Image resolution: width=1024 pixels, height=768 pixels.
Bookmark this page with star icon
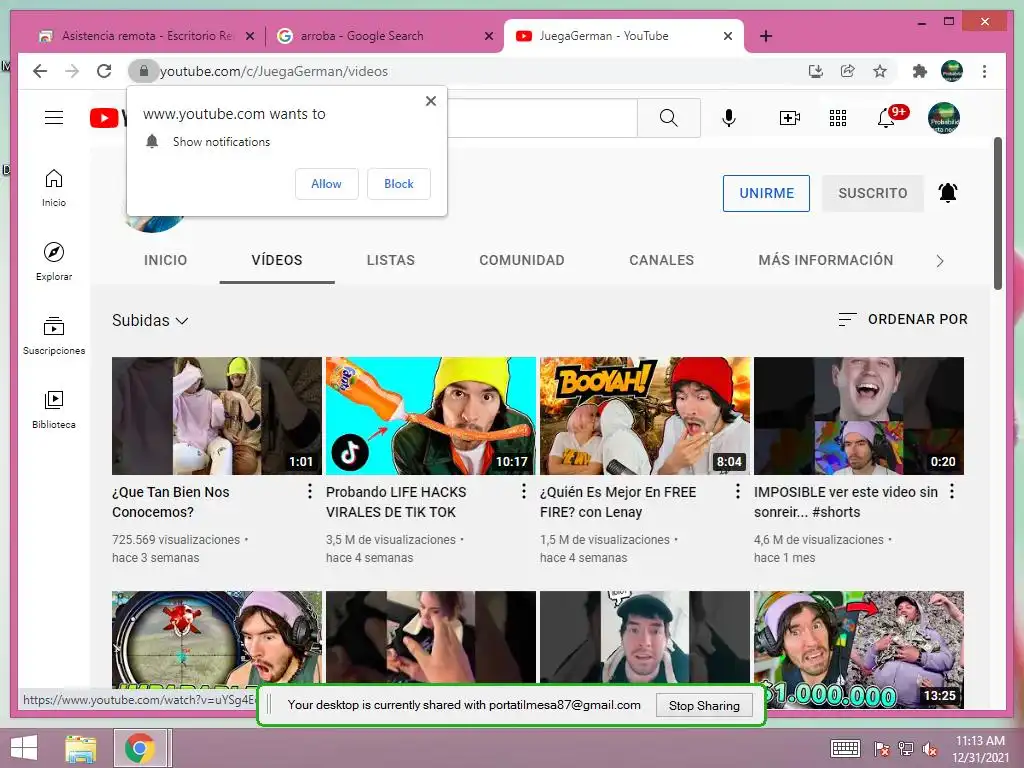[x=880, y=71]
